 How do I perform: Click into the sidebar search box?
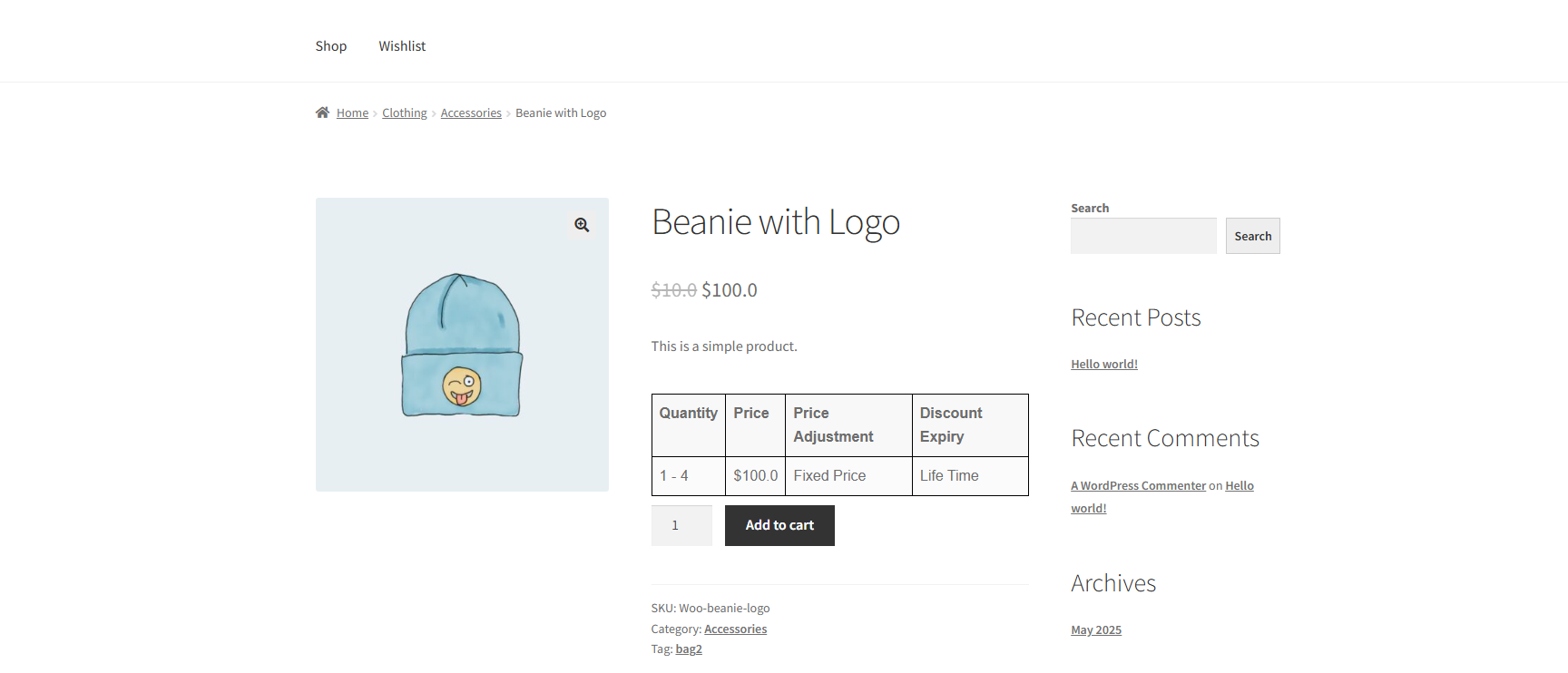[1142, 236]
